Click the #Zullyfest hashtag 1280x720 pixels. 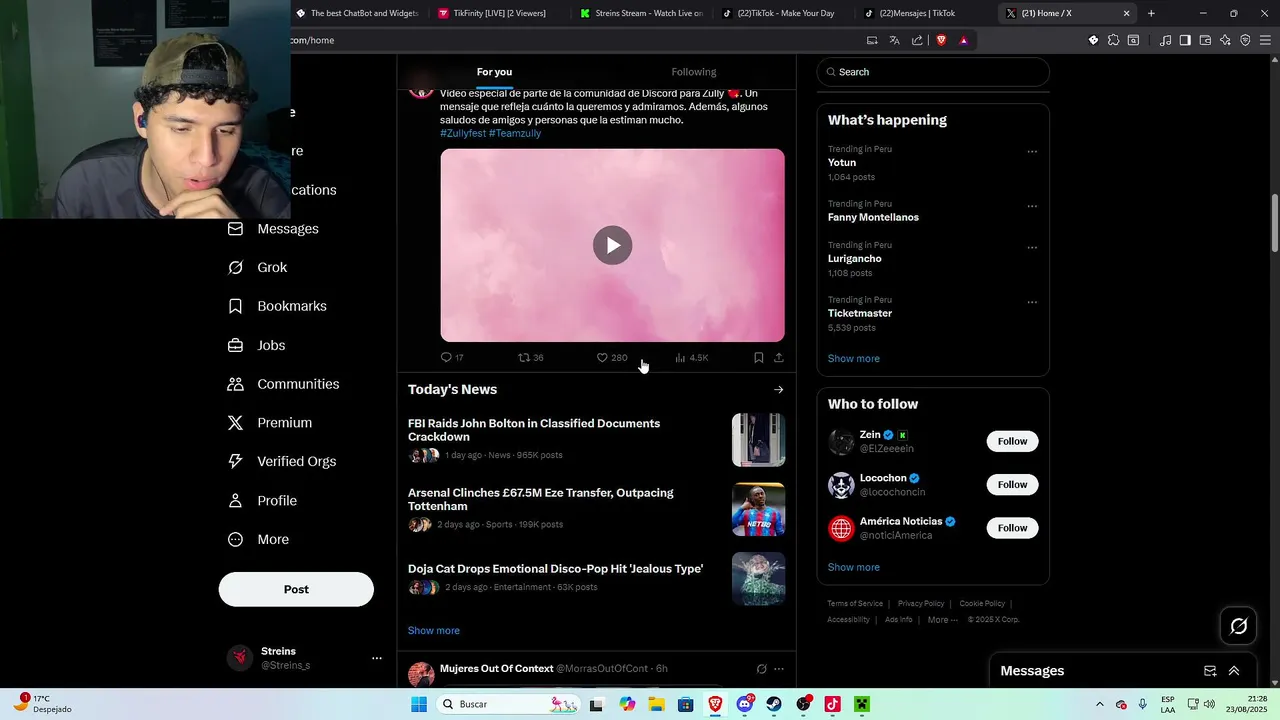click(463, 133)
